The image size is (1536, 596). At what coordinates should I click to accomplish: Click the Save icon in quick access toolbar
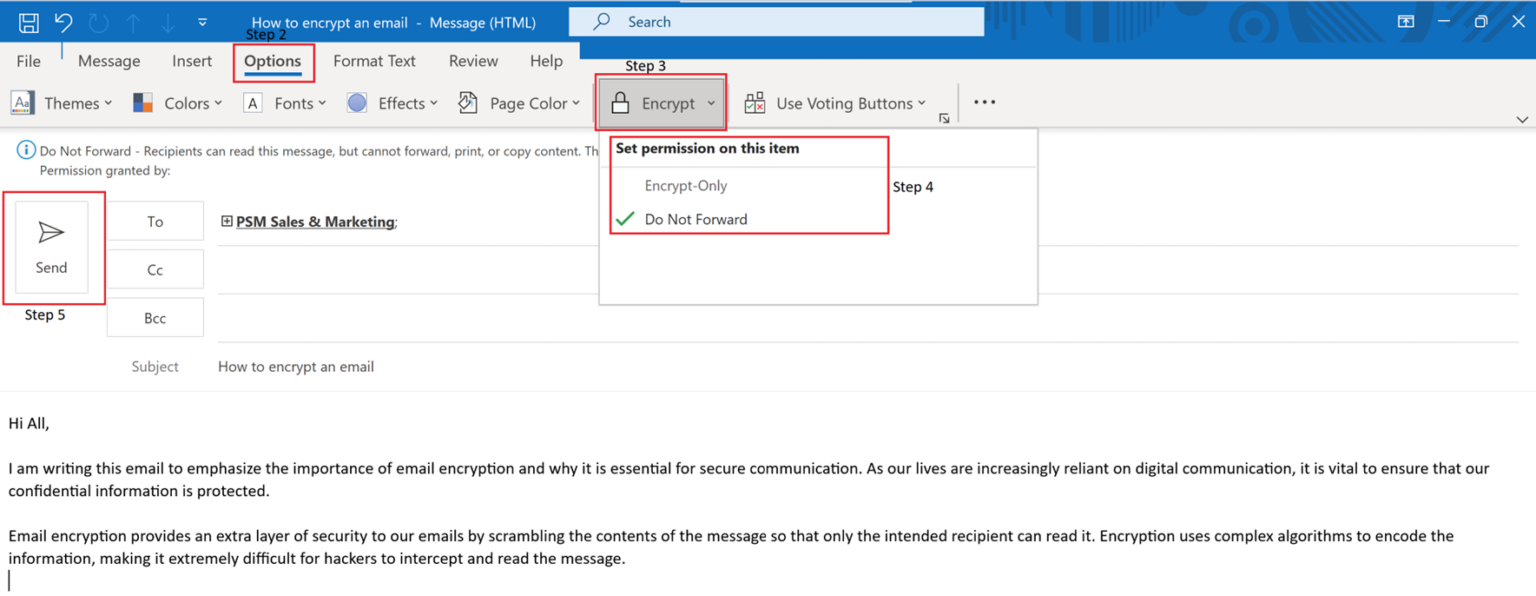(x=28, y=21)
